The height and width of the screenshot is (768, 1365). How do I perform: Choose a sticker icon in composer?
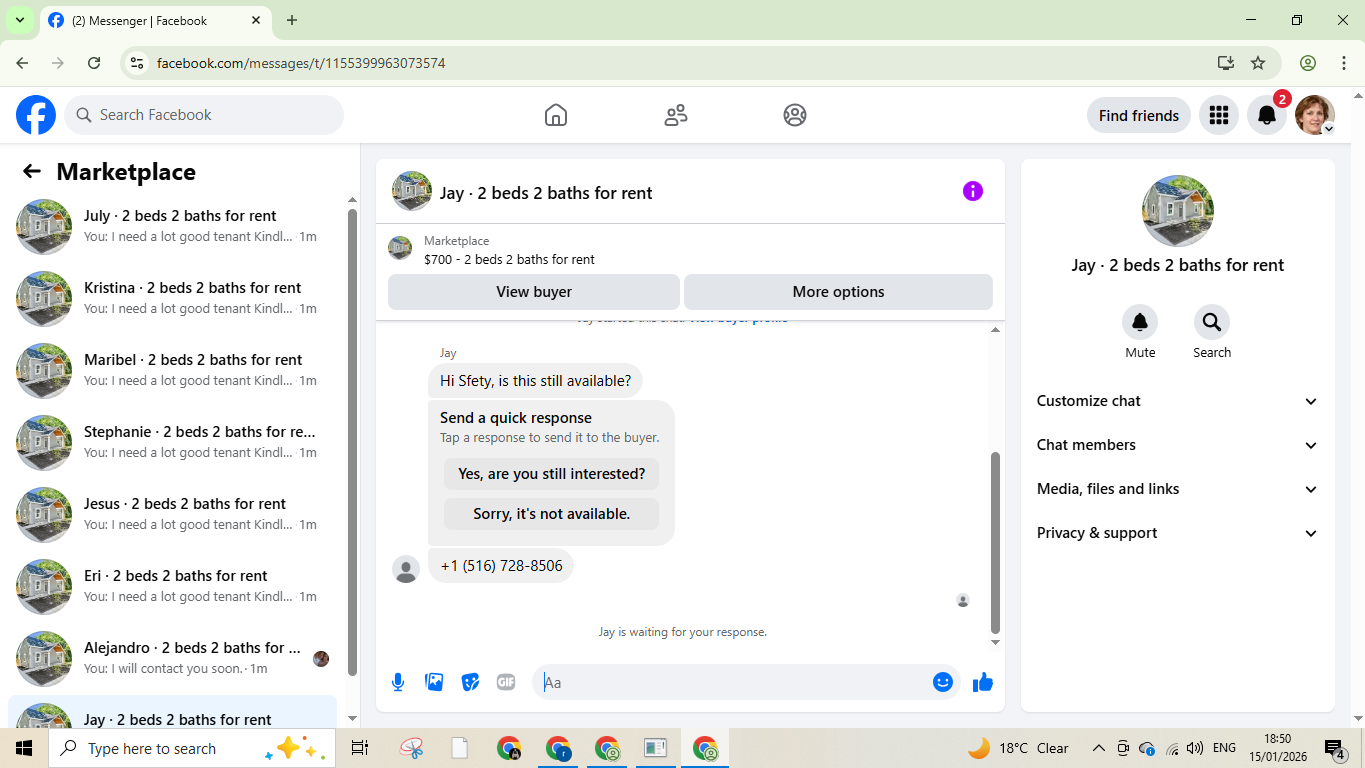click(470, 682)
